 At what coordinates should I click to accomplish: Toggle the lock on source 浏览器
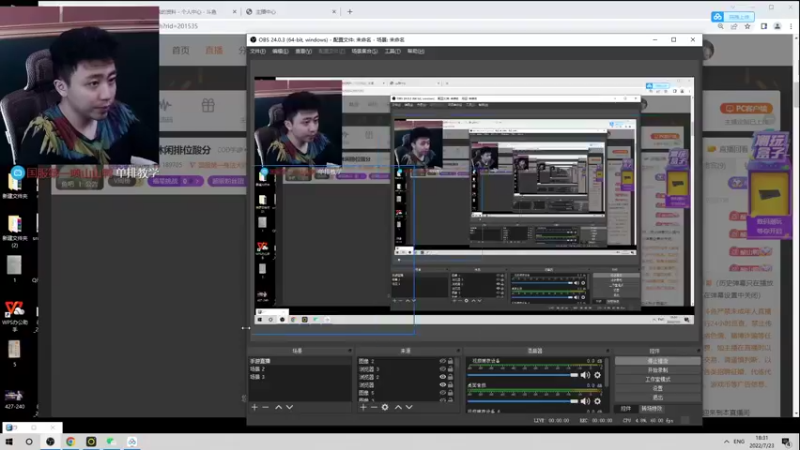(x=451, y=385)
